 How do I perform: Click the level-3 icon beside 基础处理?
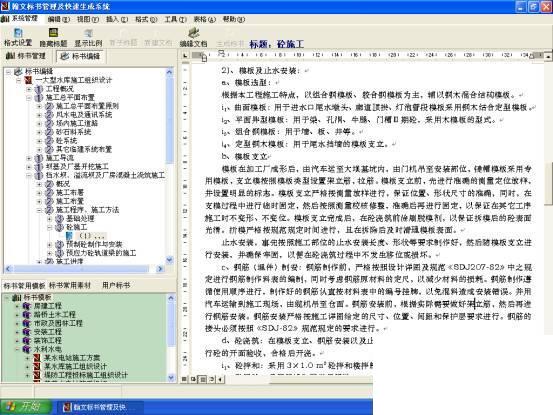[60, 218]
